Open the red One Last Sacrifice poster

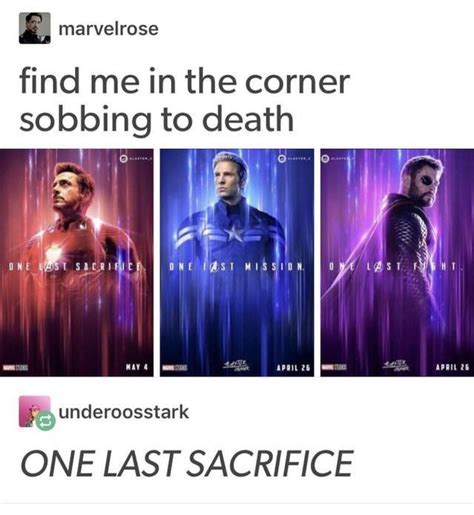[x=77, y=263]
